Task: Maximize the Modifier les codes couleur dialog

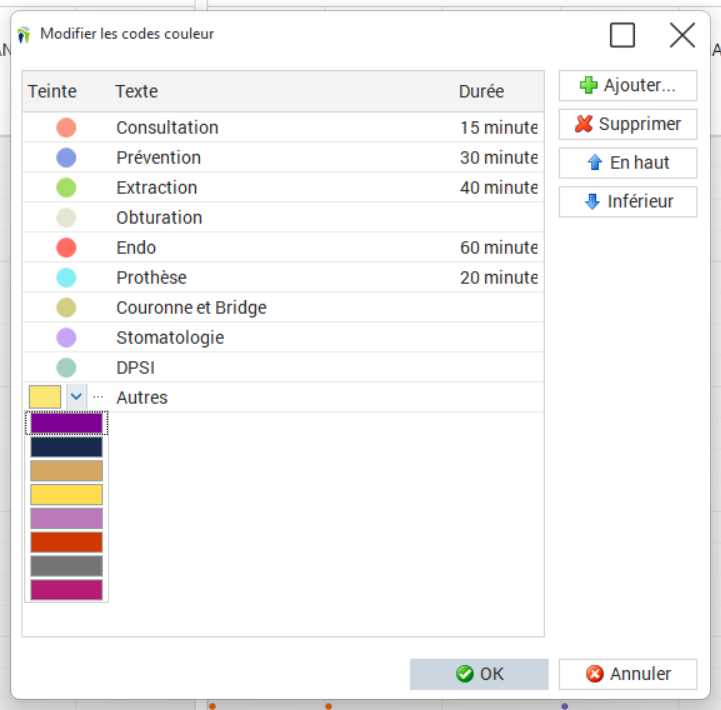Action: 622,35
